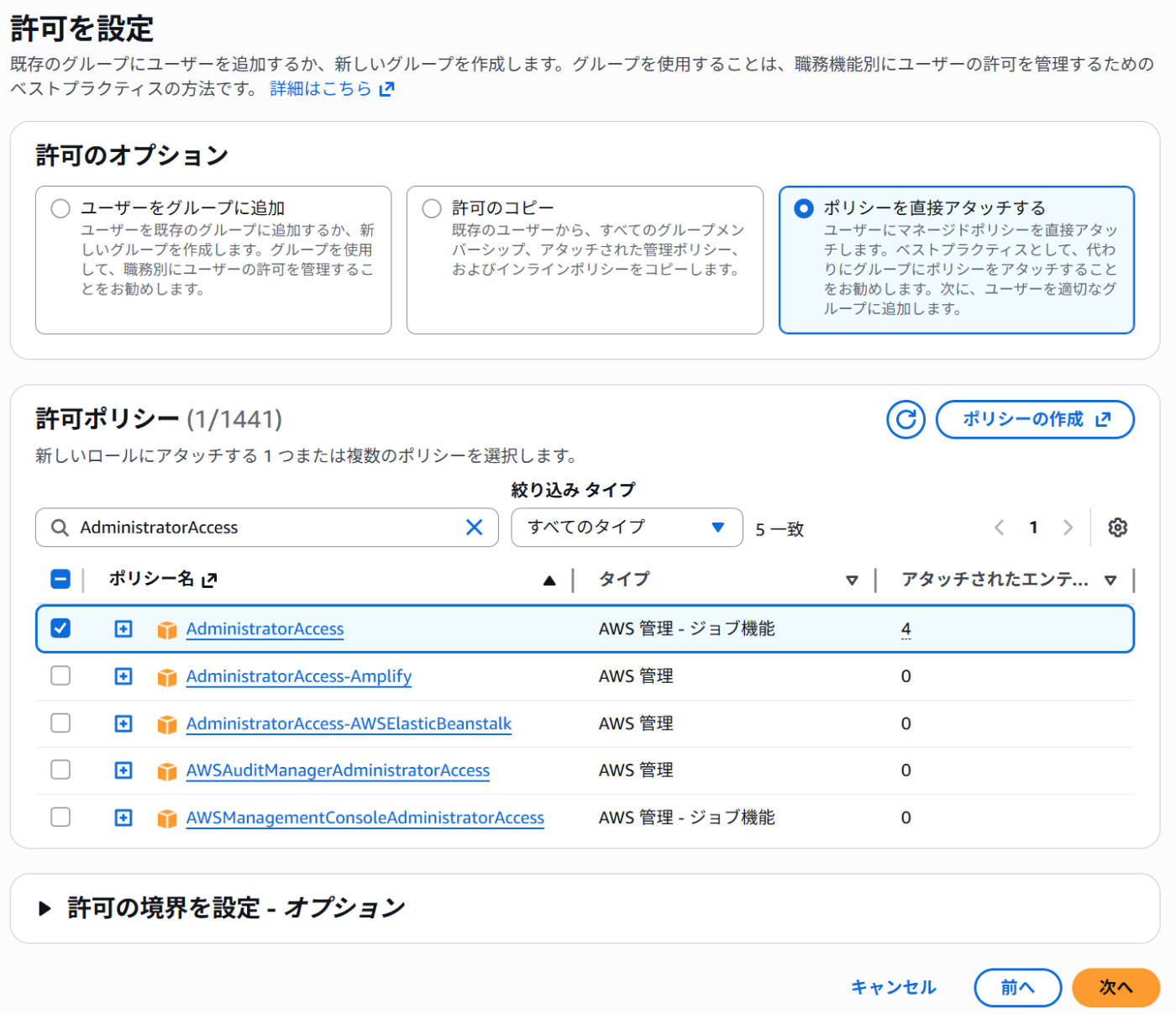Select the ユーザーをグループに追加 option

[x=59, y=208]
